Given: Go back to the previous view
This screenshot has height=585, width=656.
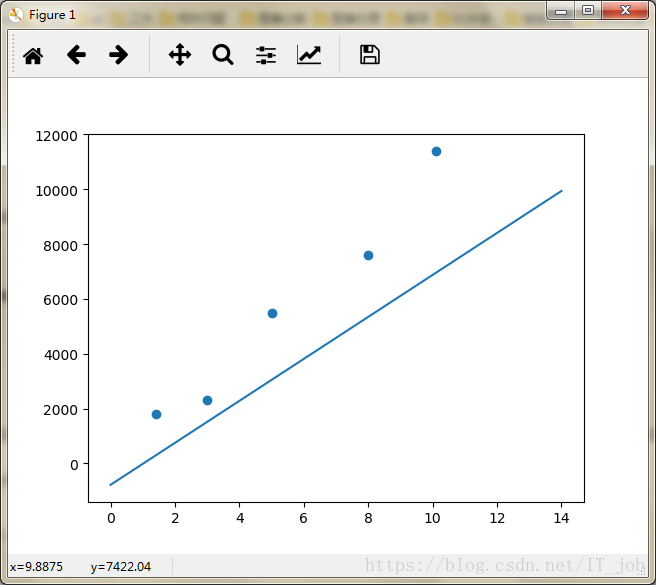Looking at the screenshot, I should point(76,55).
